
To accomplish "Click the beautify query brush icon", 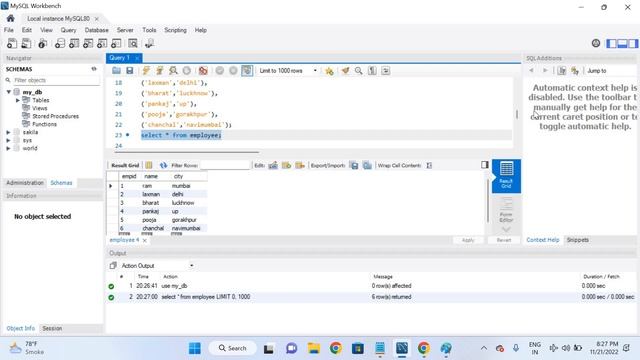I will pos(345,71).
